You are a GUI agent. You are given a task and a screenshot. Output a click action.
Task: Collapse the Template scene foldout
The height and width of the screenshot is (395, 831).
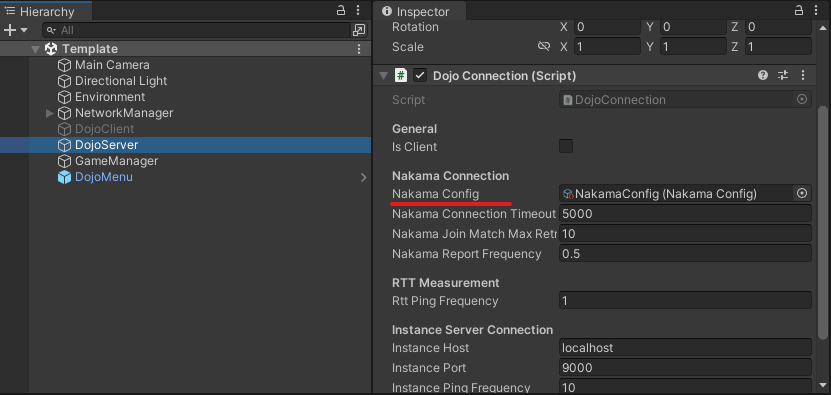pos(36,49)
